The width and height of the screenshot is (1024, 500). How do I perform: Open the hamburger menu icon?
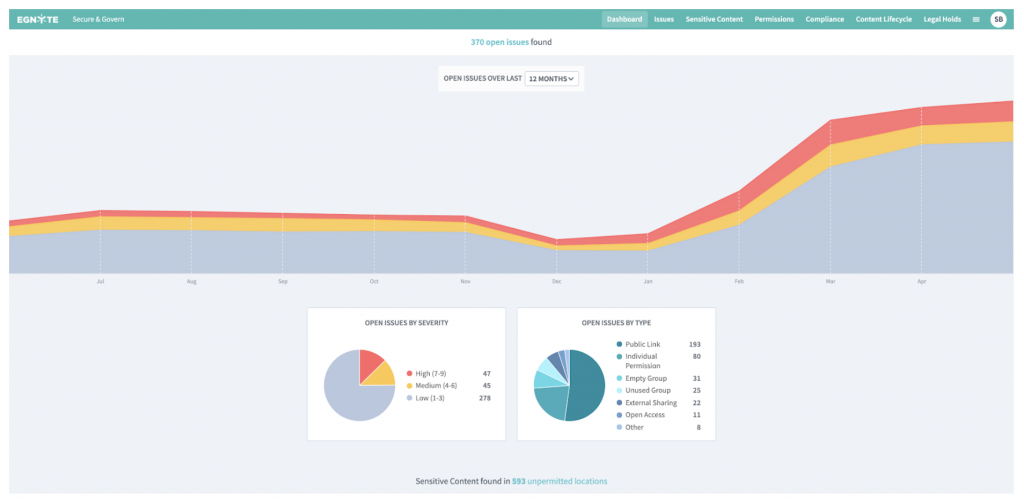[x=976, y=19]
